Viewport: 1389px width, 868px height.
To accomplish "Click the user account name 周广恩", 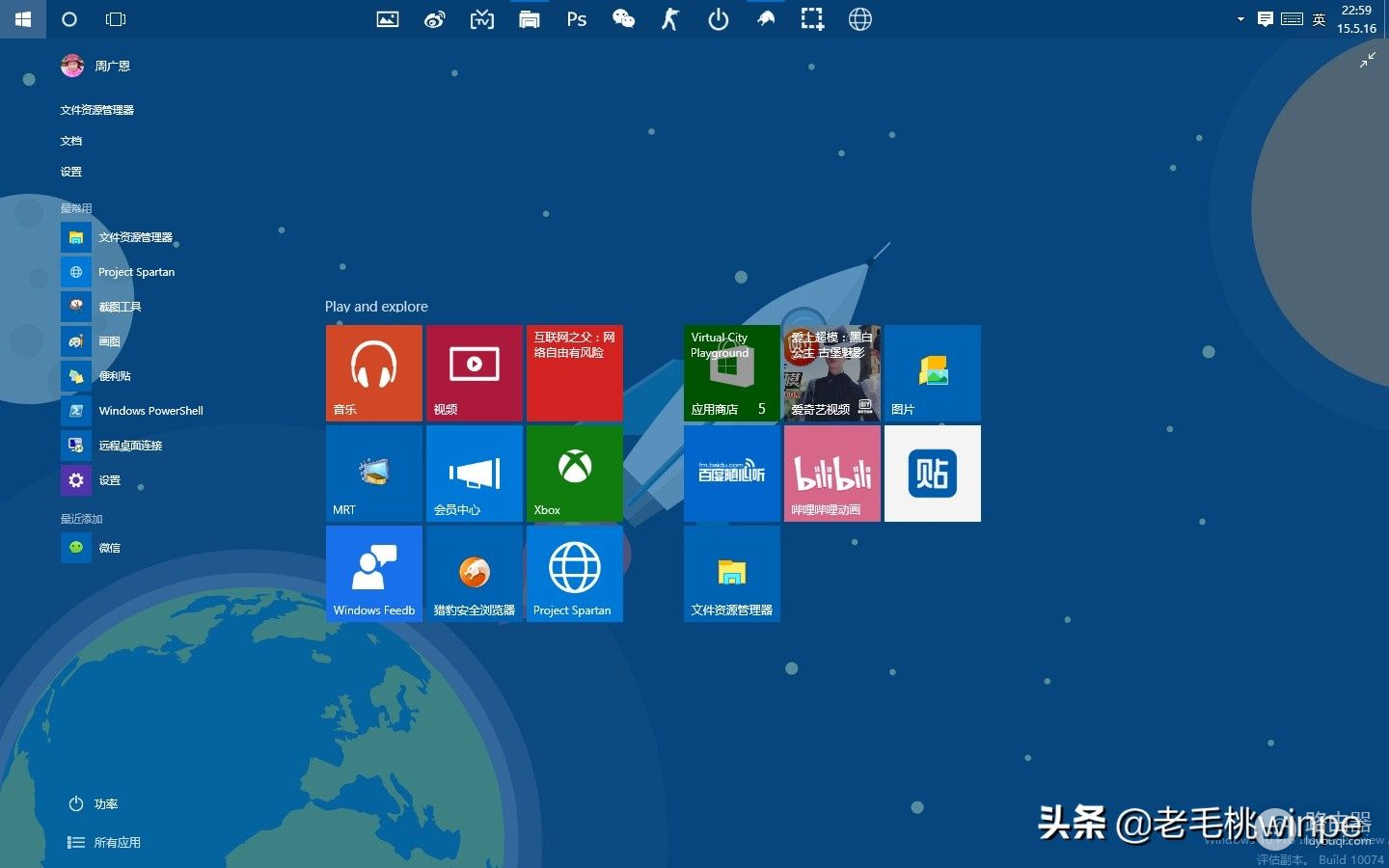I will (112, 67).
